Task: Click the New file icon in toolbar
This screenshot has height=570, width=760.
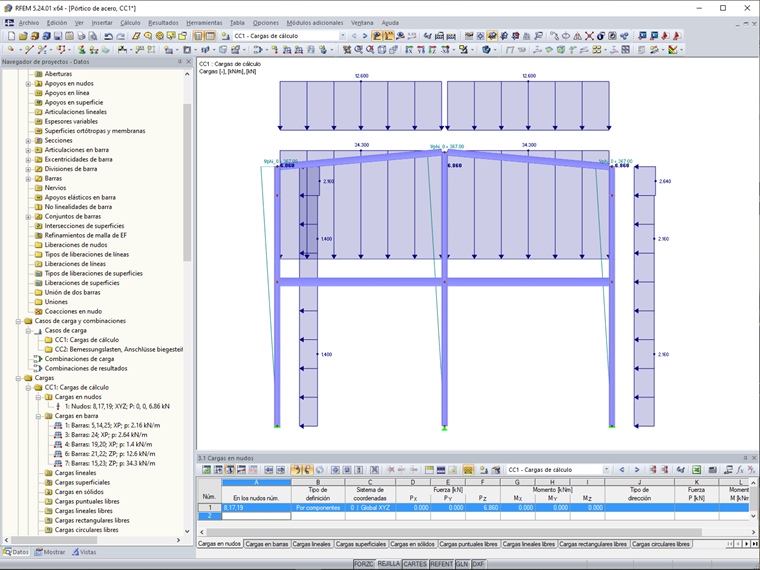Action: 12,36
